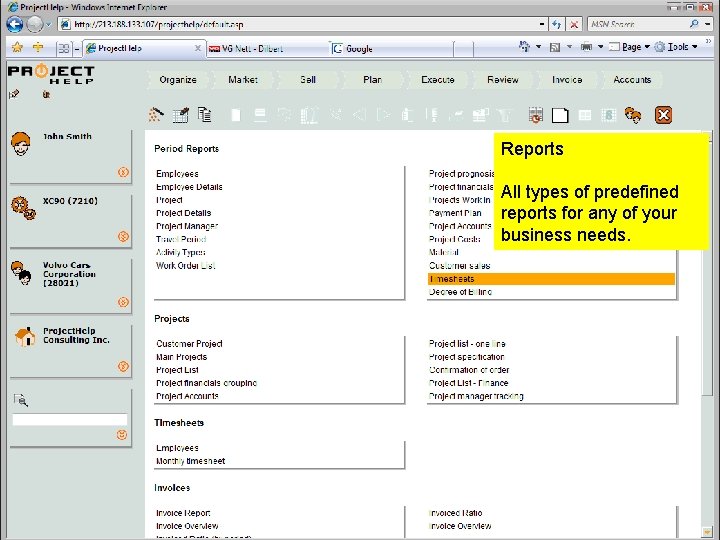Close the ProjectHelp browser tab
Image resolution: width=720 pixels, height=540 pixels.
[x=197, y=48]
